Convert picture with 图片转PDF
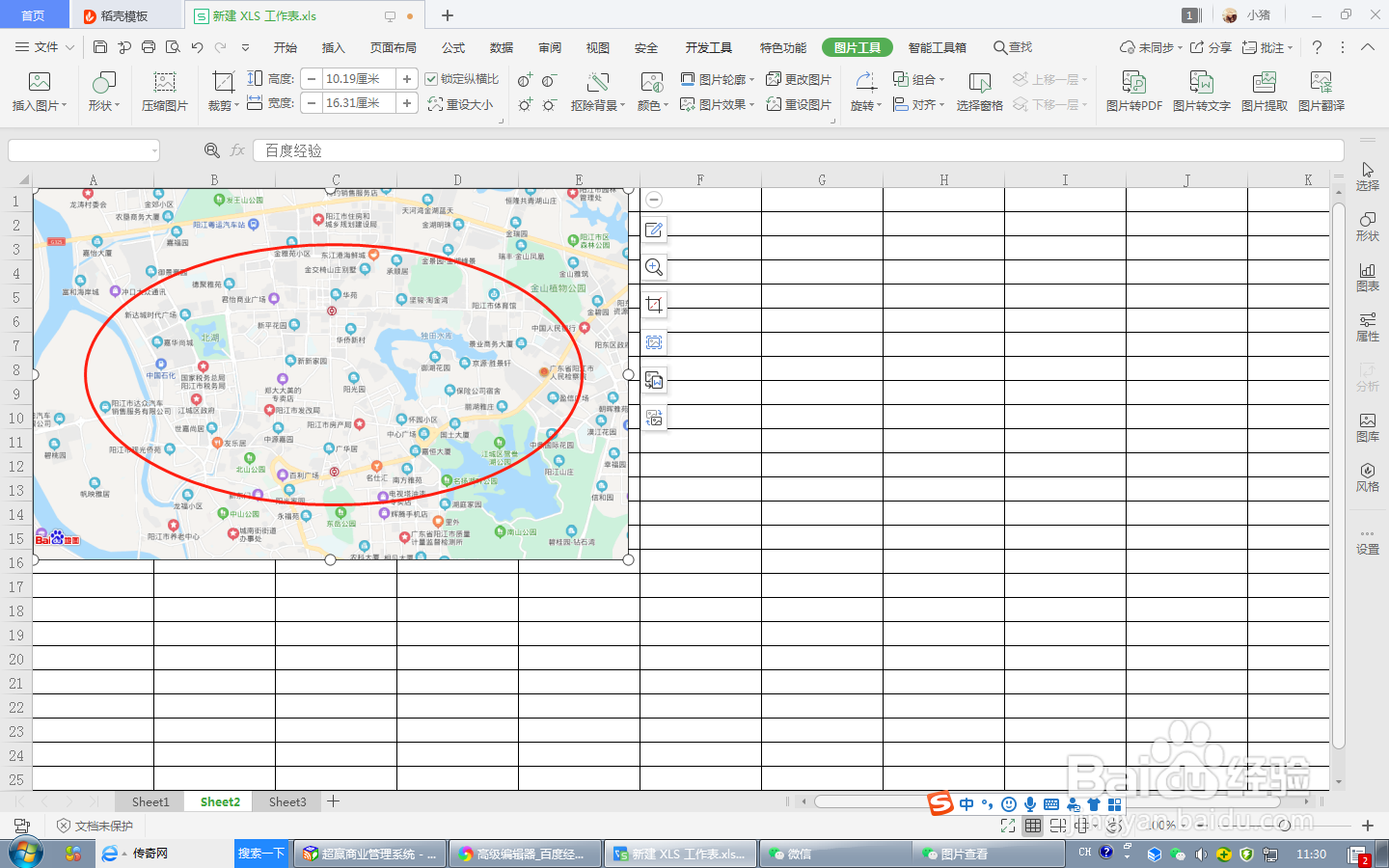The height and width of the screenshot is (868, 1389). 1134,92
